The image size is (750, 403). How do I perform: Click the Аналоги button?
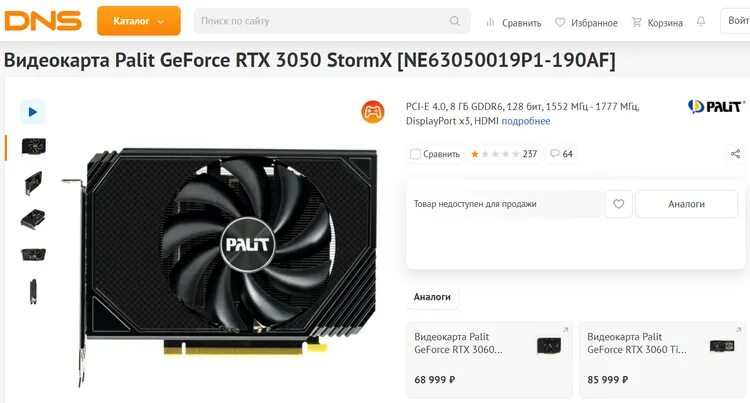point(686,204)
